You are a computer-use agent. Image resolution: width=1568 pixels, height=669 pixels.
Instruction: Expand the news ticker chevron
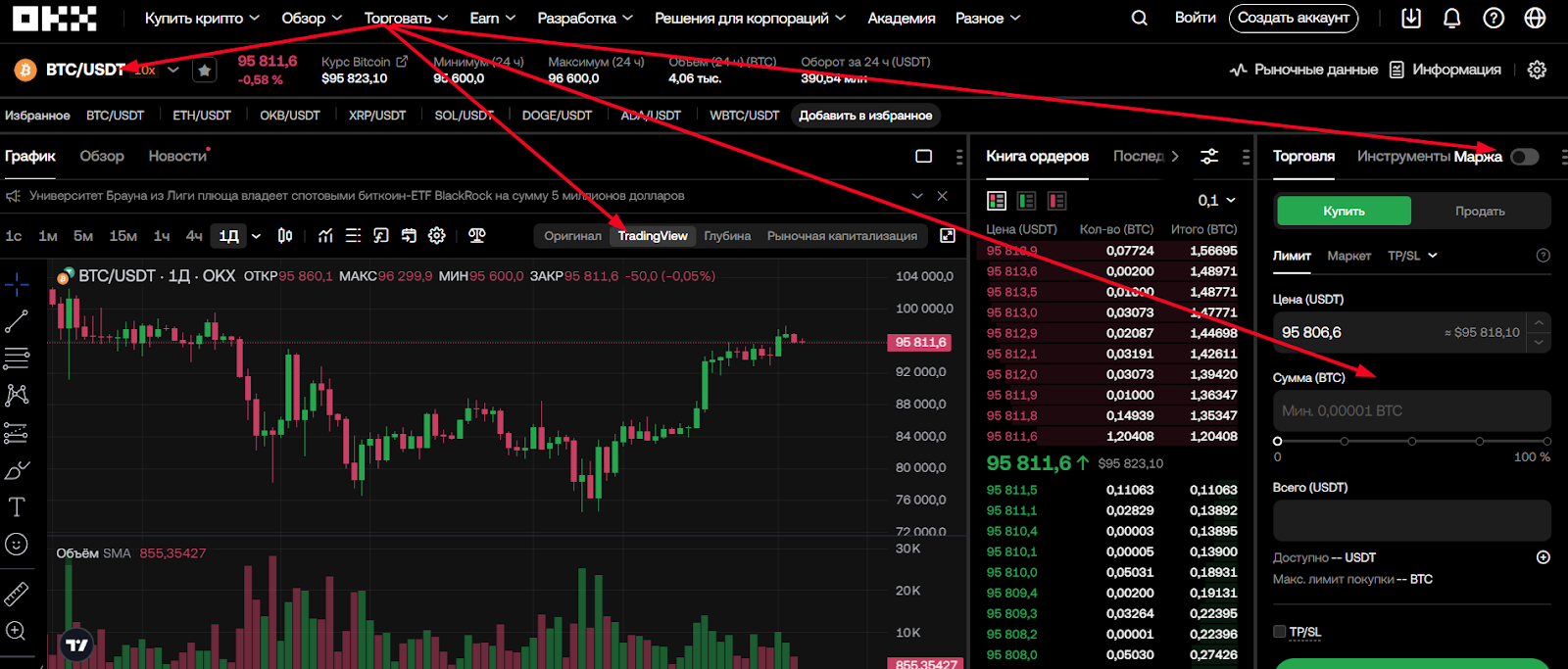tap(917, 196)
